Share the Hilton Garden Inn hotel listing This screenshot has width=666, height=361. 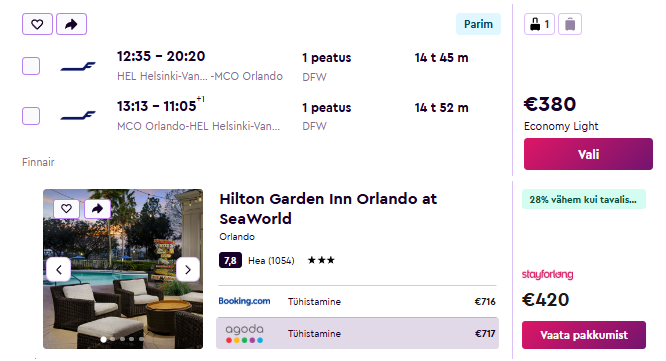pyautogui.click(x=97, y=209)
